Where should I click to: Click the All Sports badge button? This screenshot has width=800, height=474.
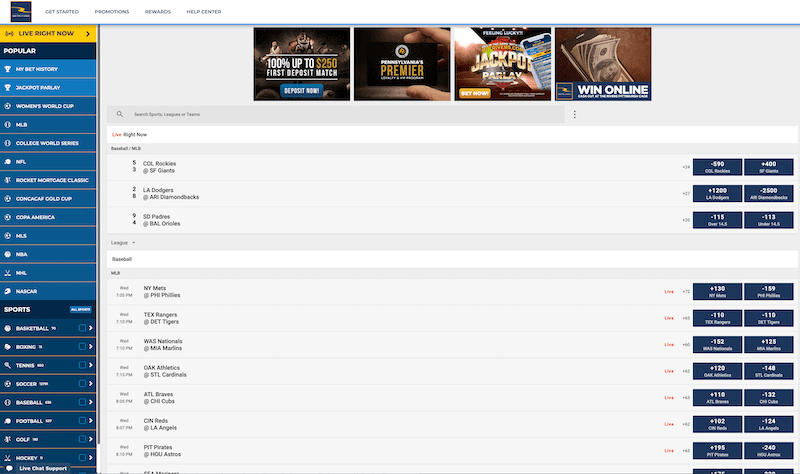81,310
